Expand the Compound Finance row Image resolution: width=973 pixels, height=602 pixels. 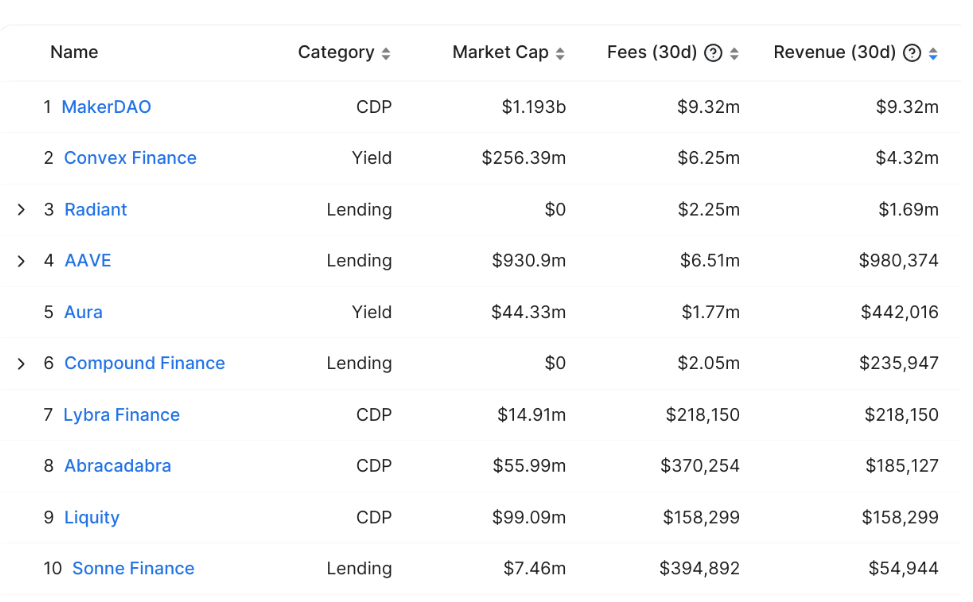(21, 364)
